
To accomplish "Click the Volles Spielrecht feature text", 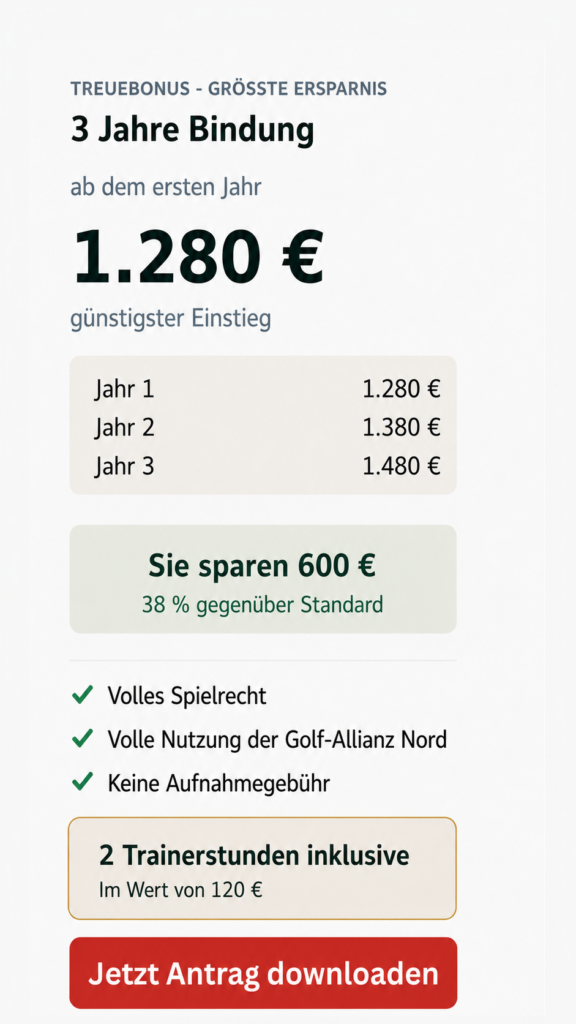I will point(187,696).
